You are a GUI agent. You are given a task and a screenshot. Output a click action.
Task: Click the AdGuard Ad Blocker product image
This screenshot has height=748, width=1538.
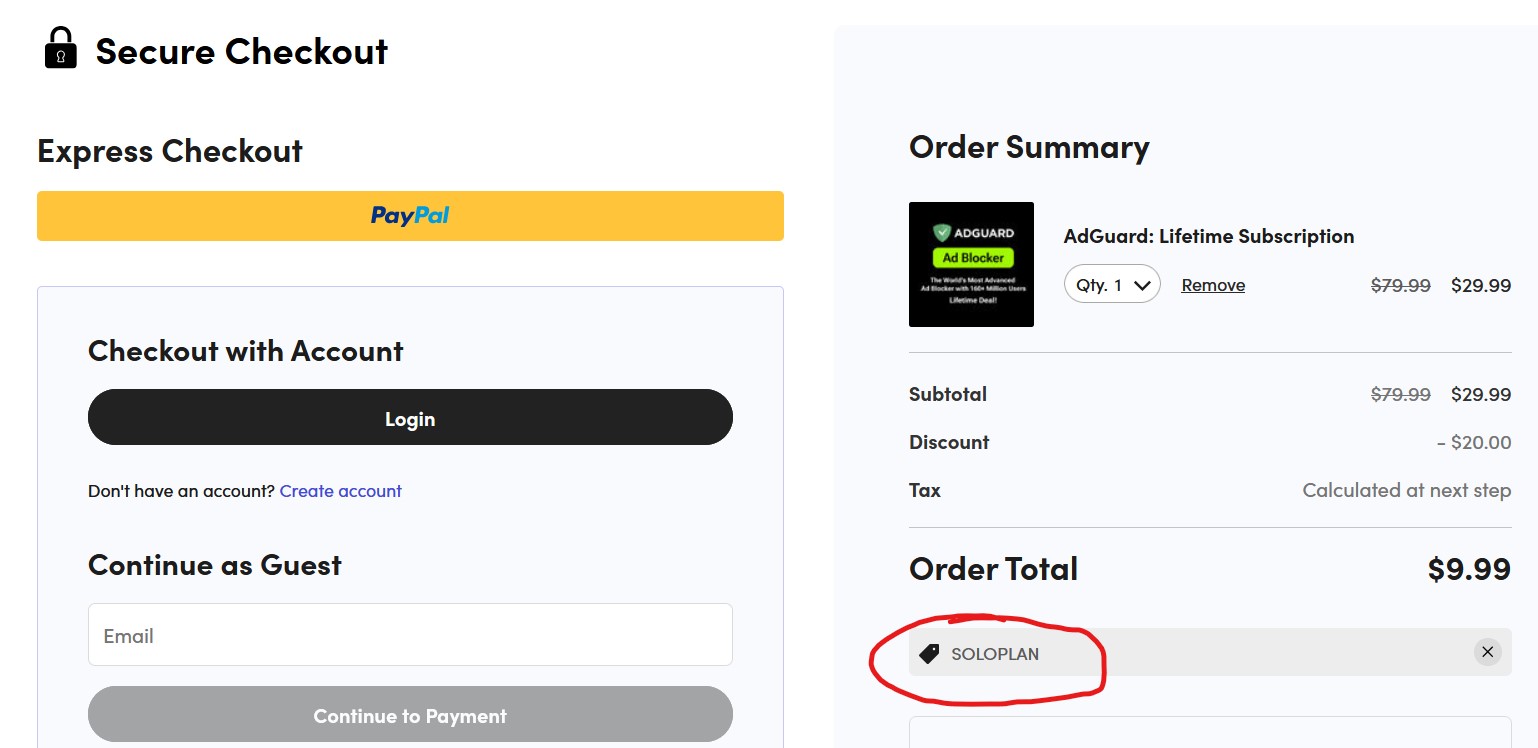coord(971,264)
